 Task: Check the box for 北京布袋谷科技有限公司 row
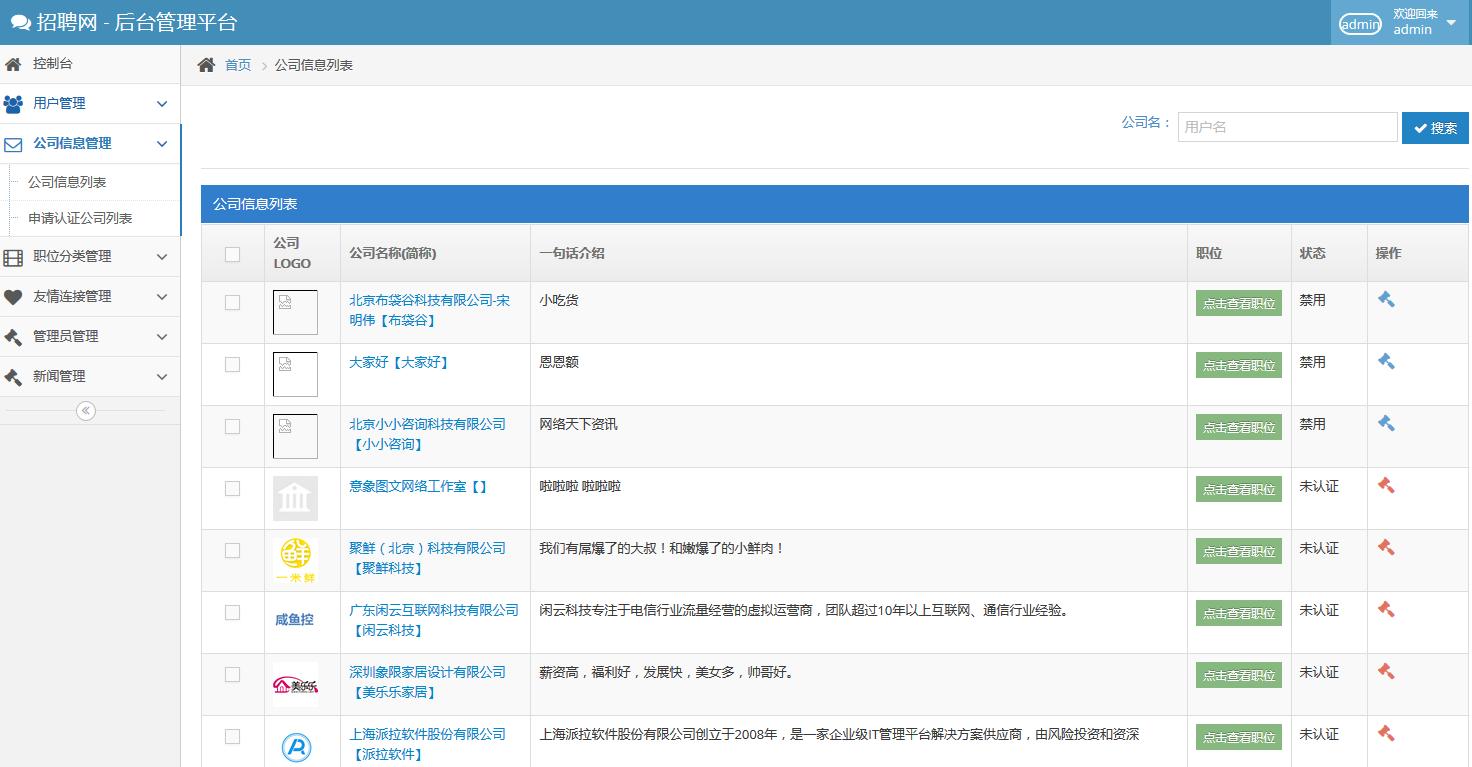233,302
